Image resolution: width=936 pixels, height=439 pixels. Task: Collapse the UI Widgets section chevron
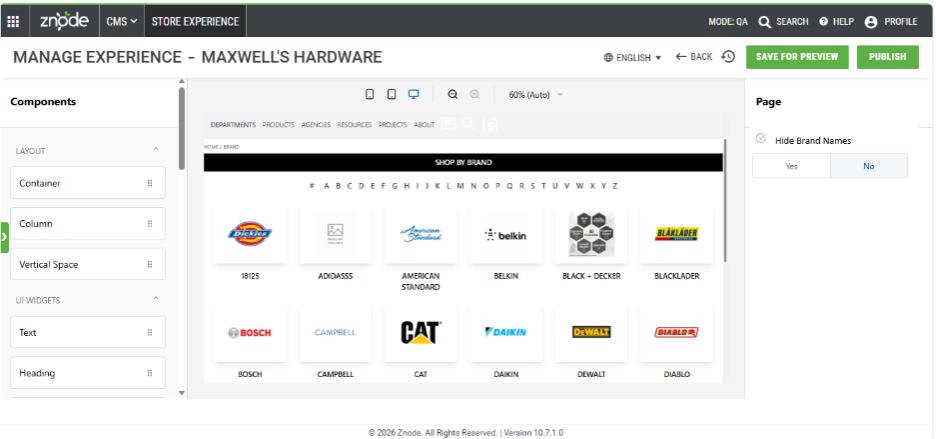156,298
